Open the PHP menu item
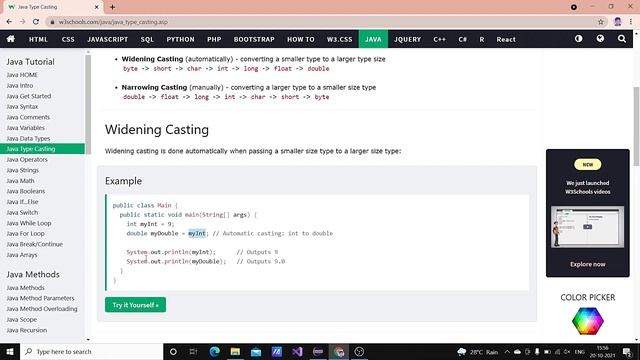 [x=214, y=39]
